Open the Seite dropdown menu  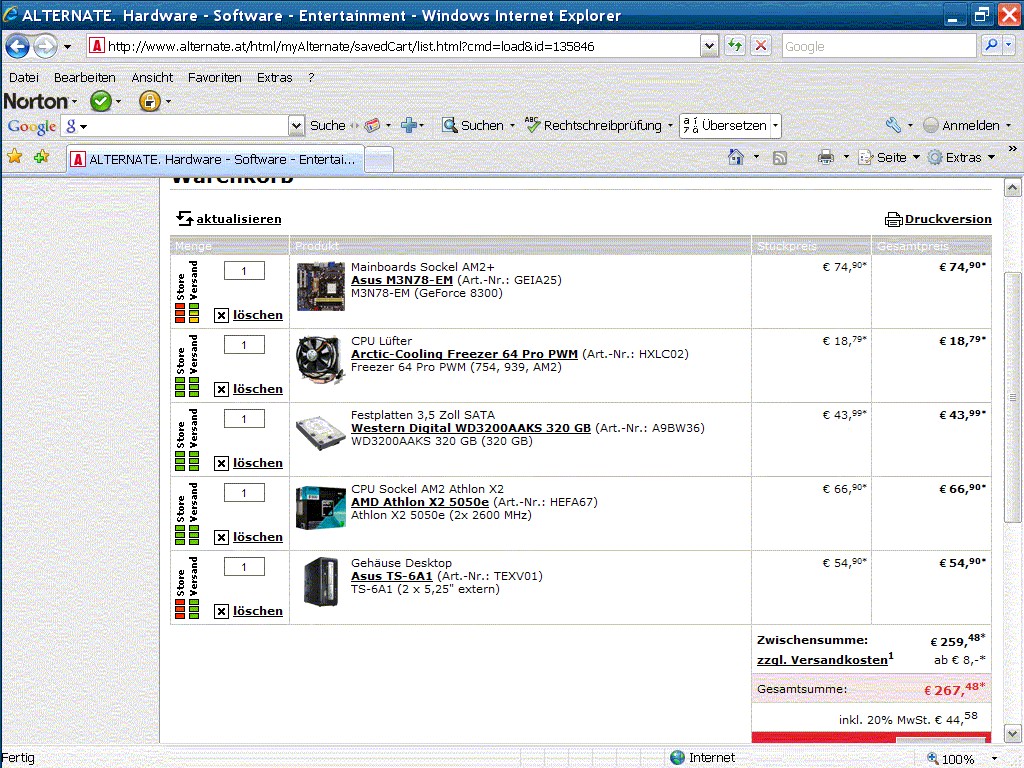click(889, 157)
